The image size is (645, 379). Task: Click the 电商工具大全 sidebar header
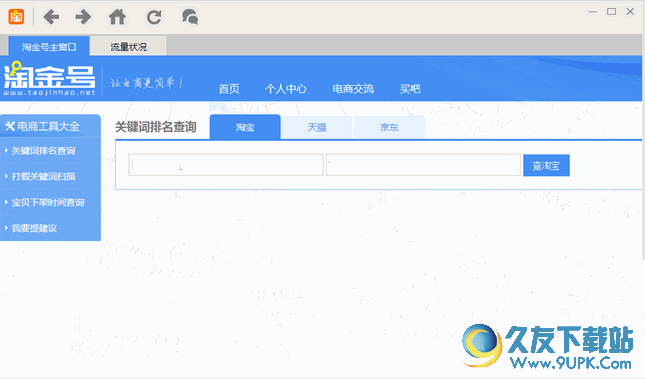(x=50, y=126)
